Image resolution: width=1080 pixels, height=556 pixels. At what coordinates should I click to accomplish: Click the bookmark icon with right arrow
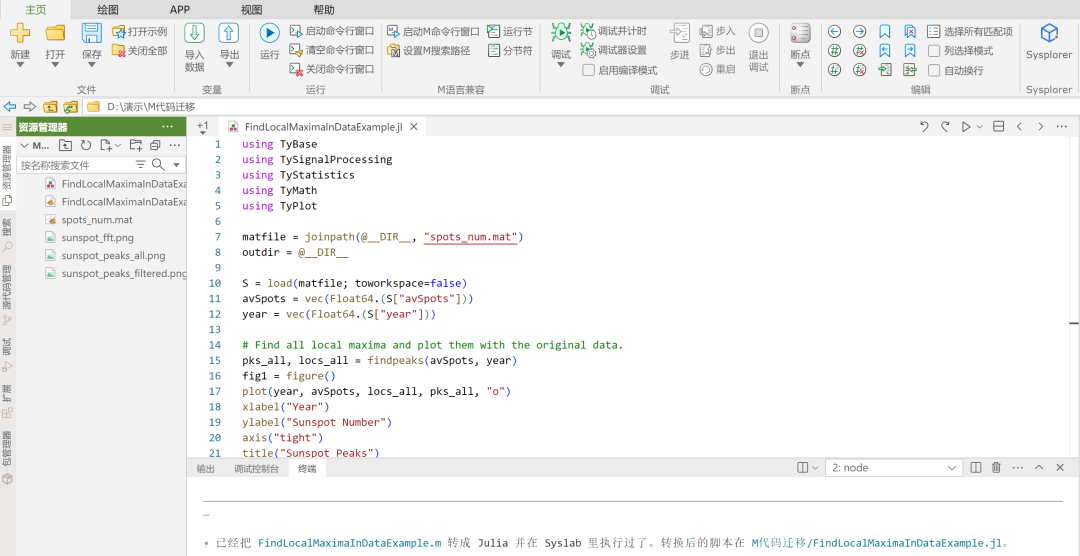coord(910,50)
